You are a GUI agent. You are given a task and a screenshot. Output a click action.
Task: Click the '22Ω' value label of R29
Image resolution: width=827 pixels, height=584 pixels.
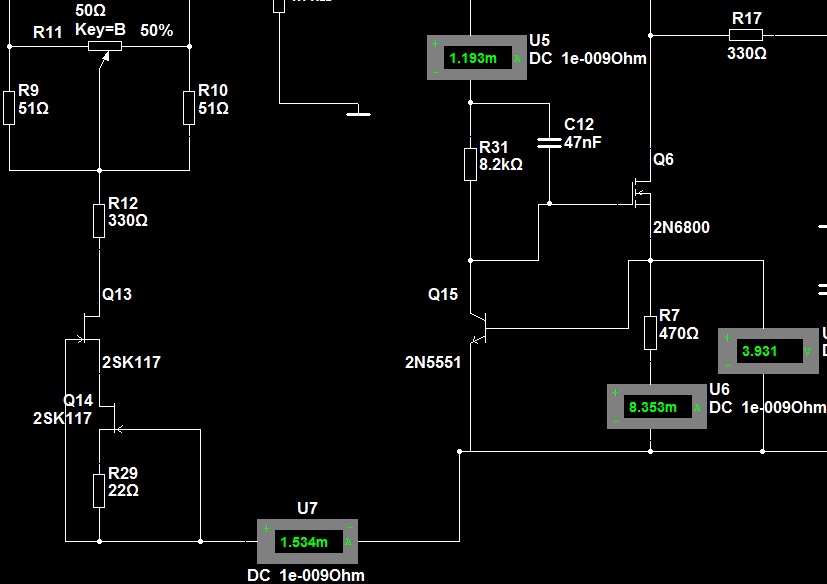click(x=123, y=491)
